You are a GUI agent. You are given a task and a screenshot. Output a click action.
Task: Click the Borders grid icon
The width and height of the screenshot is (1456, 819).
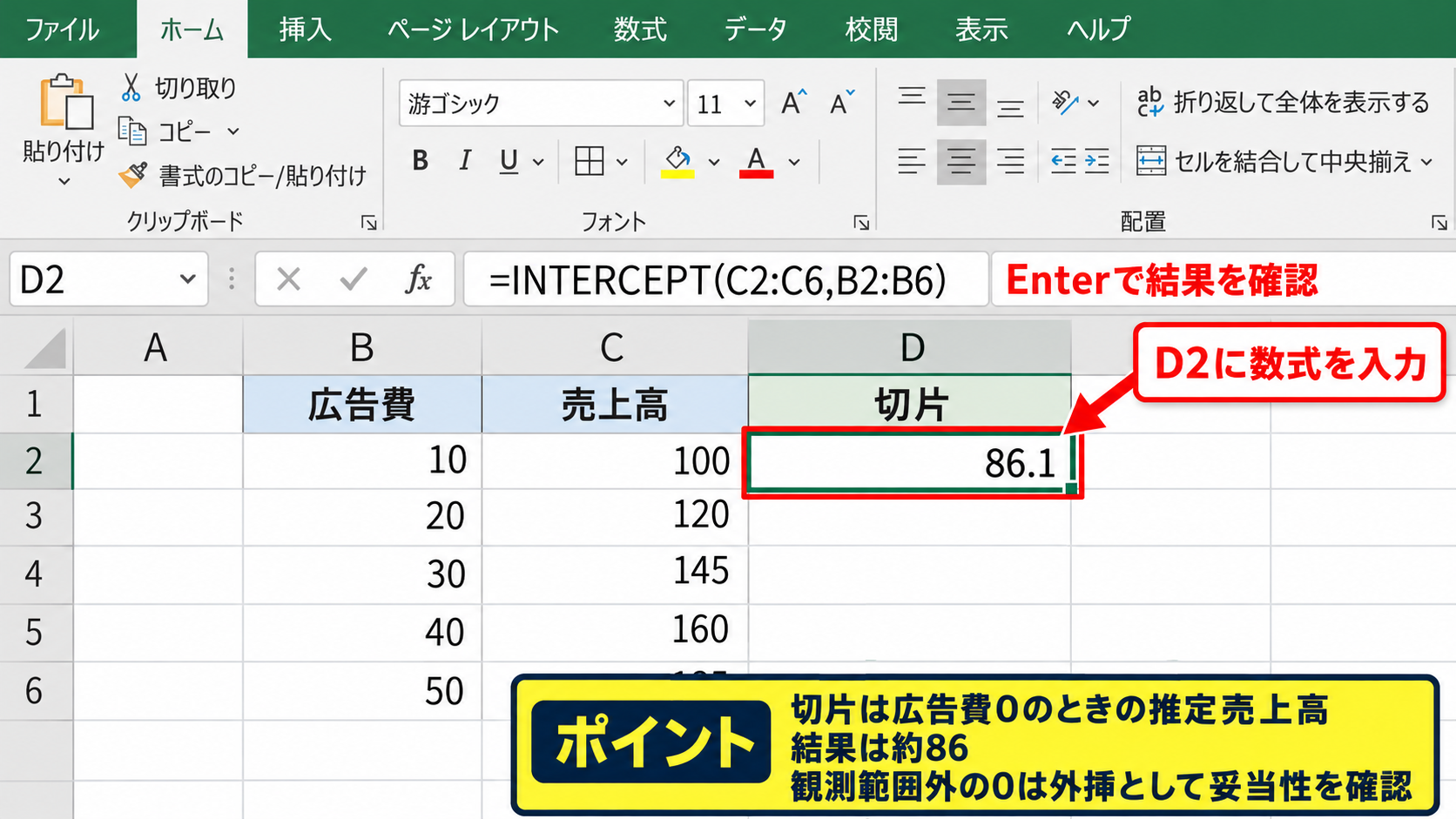click(590, 161)
